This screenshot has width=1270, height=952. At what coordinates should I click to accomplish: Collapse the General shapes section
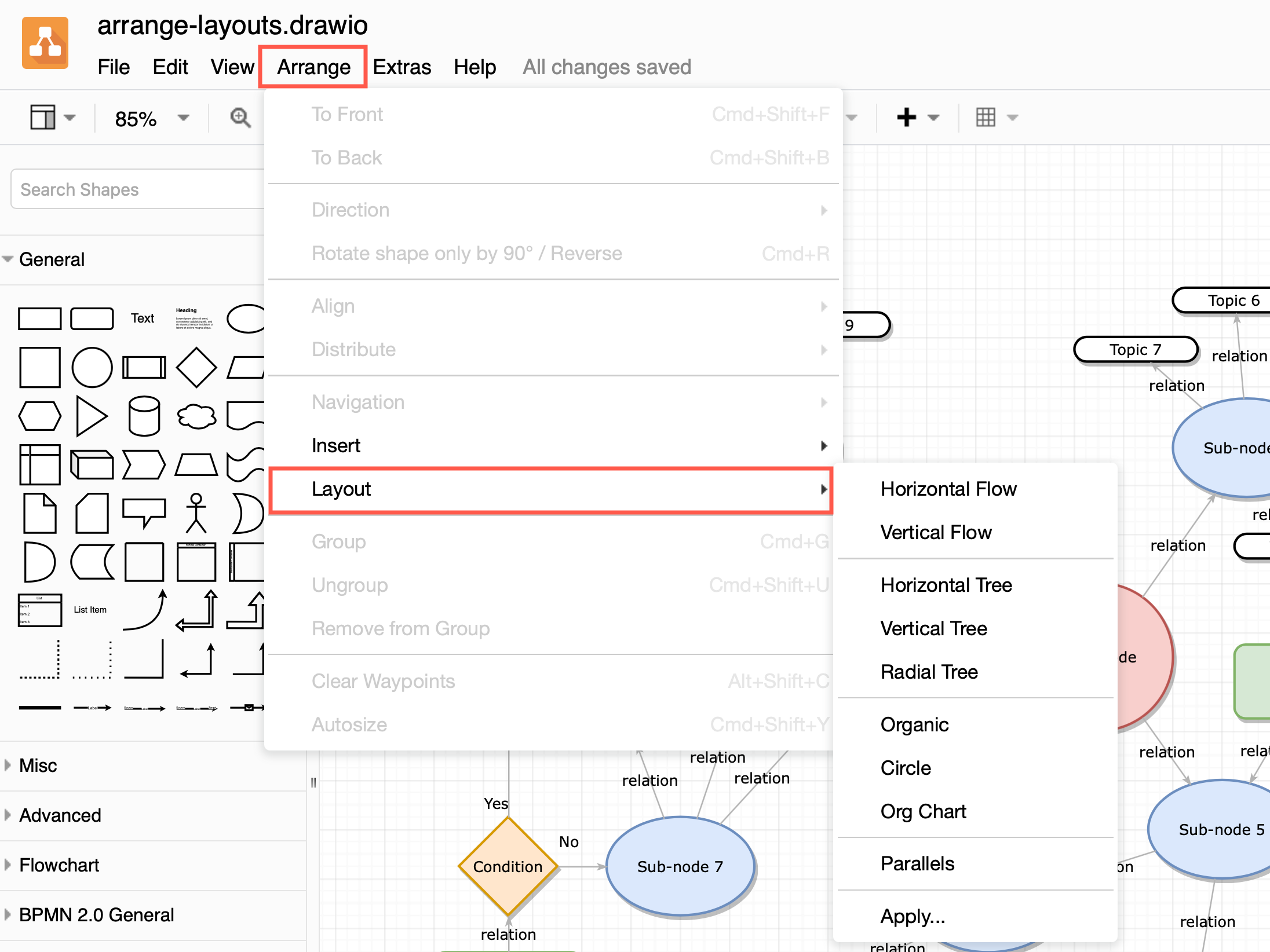point(51,259)
